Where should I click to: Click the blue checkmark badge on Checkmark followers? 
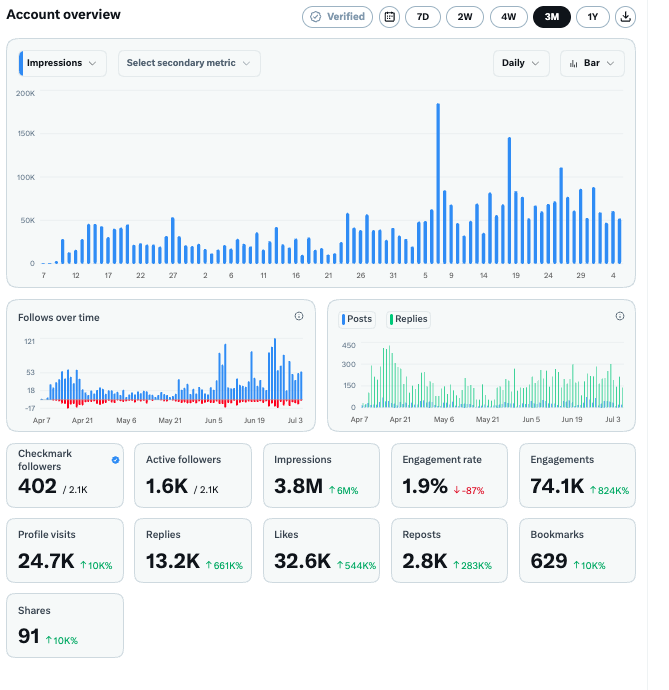pos(115,460)
